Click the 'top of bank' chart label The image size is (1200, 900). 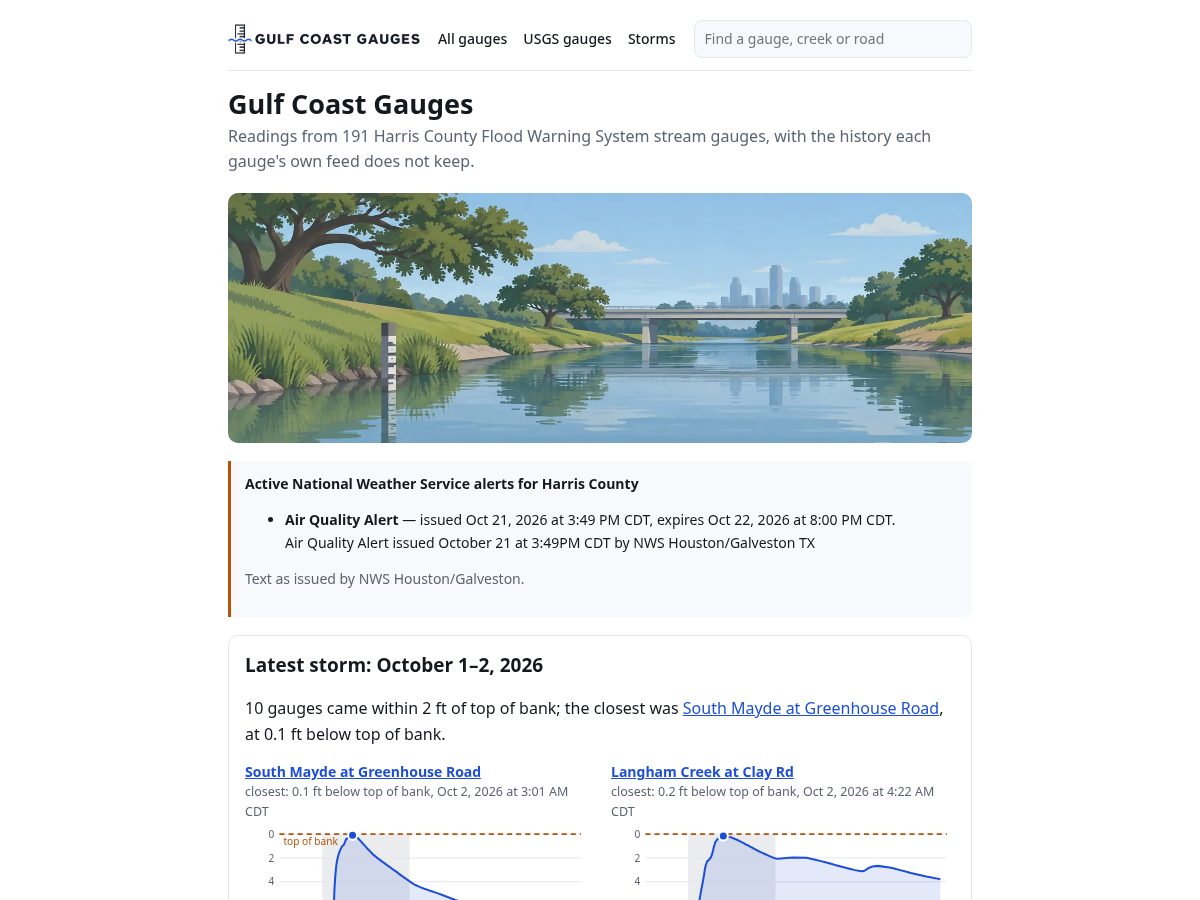point(311,841)
